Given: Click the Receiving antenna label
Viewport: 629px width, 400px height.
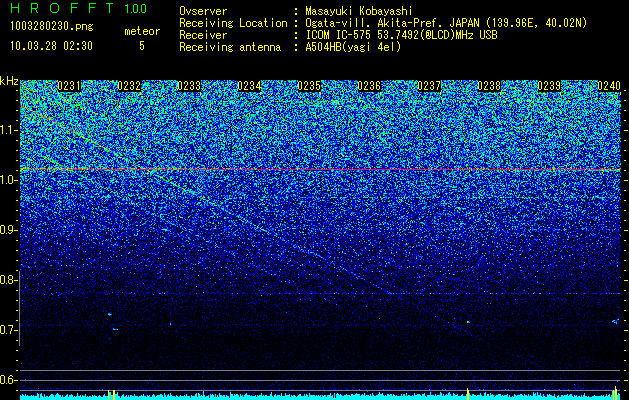Looking at the screenshot, I should [230, 47].
